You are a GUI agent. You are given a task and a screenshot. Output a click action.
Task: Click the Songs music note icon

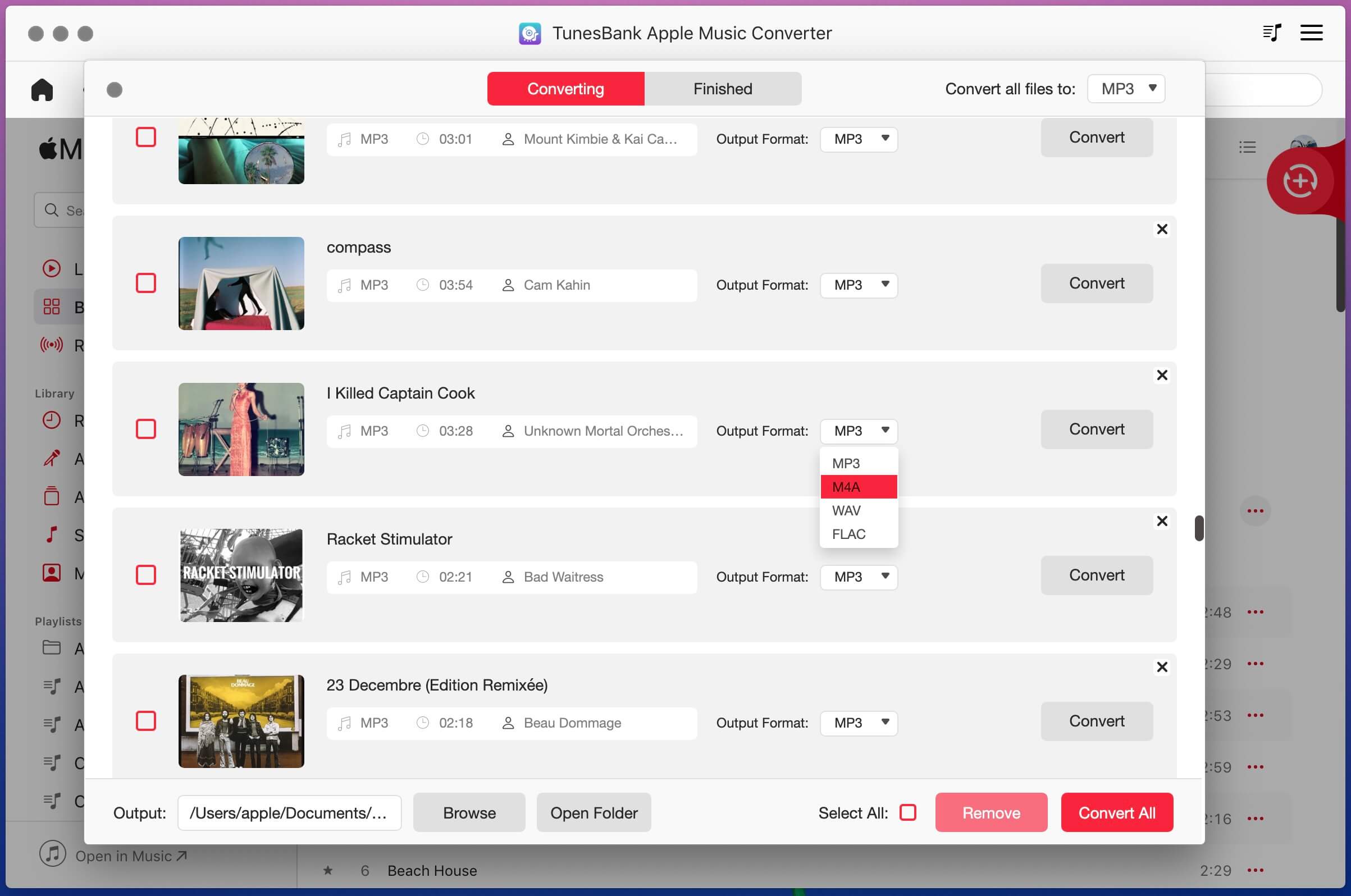(x=52, y=534)
